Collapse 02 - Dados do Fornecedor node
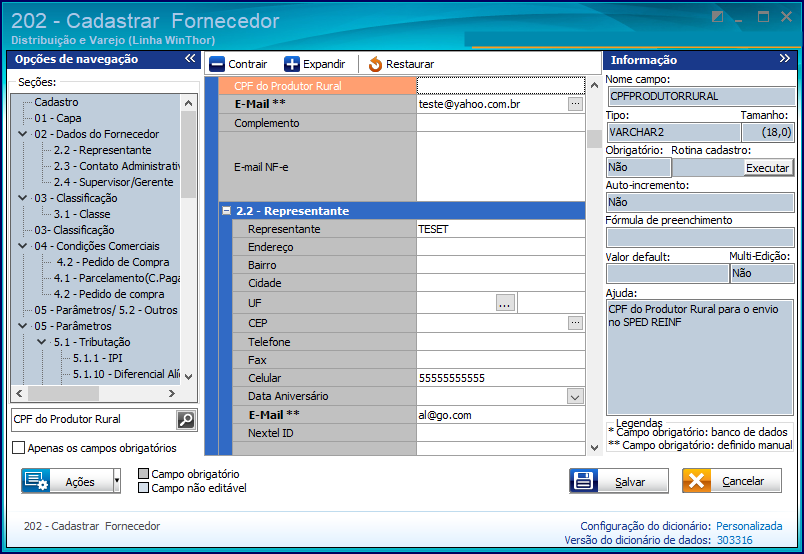 point(23,134)
